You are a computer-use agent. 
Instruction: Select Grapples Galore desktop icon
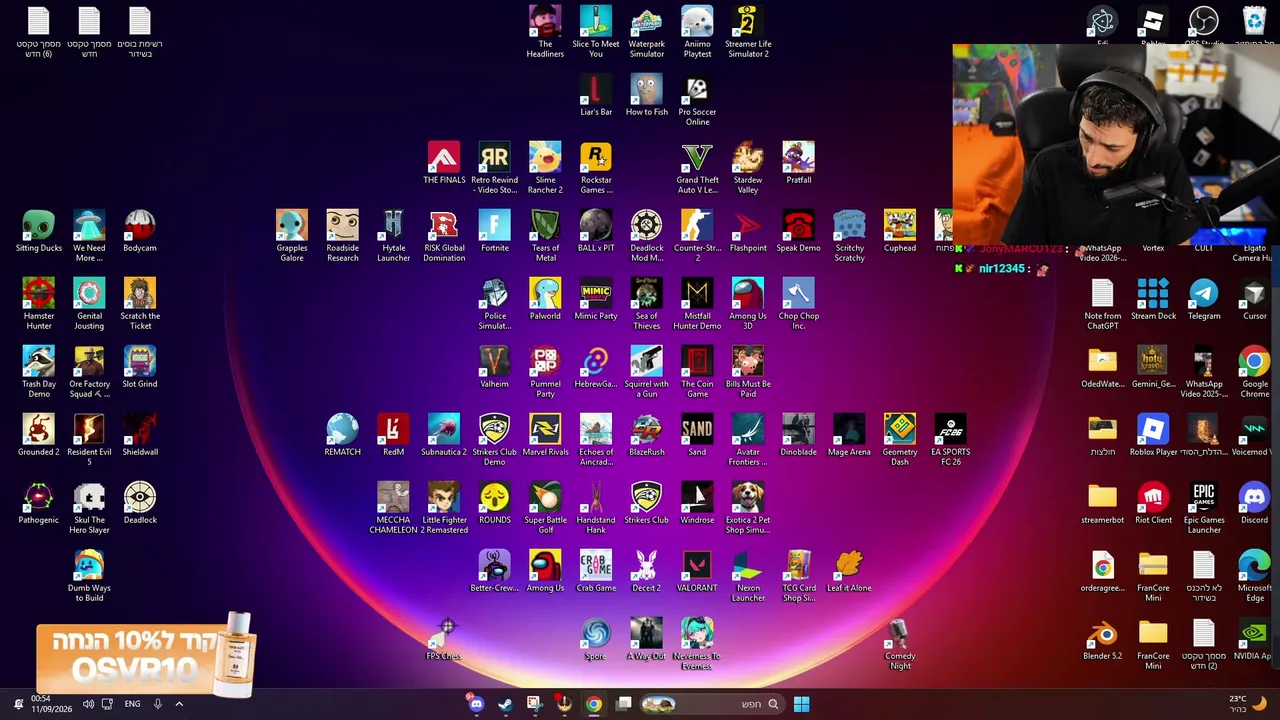coord(292,236)
